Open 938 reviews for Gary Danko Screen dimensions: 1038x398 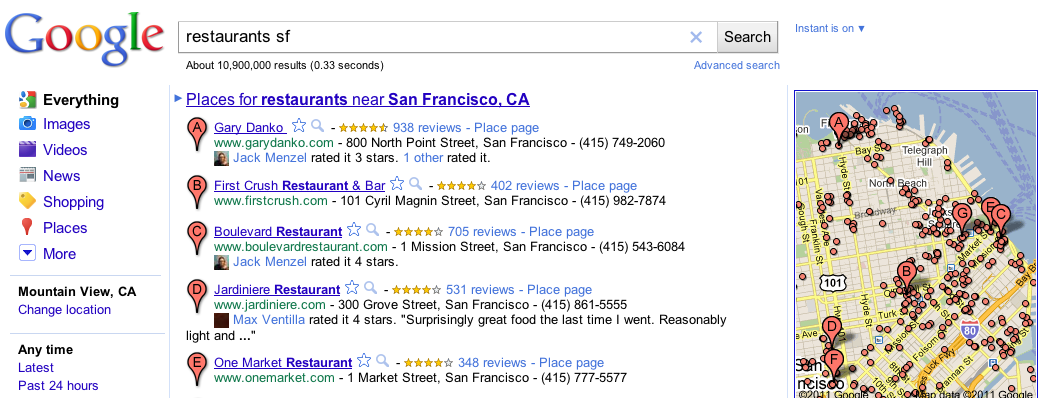pyautogui.click(x=426, y=127)
